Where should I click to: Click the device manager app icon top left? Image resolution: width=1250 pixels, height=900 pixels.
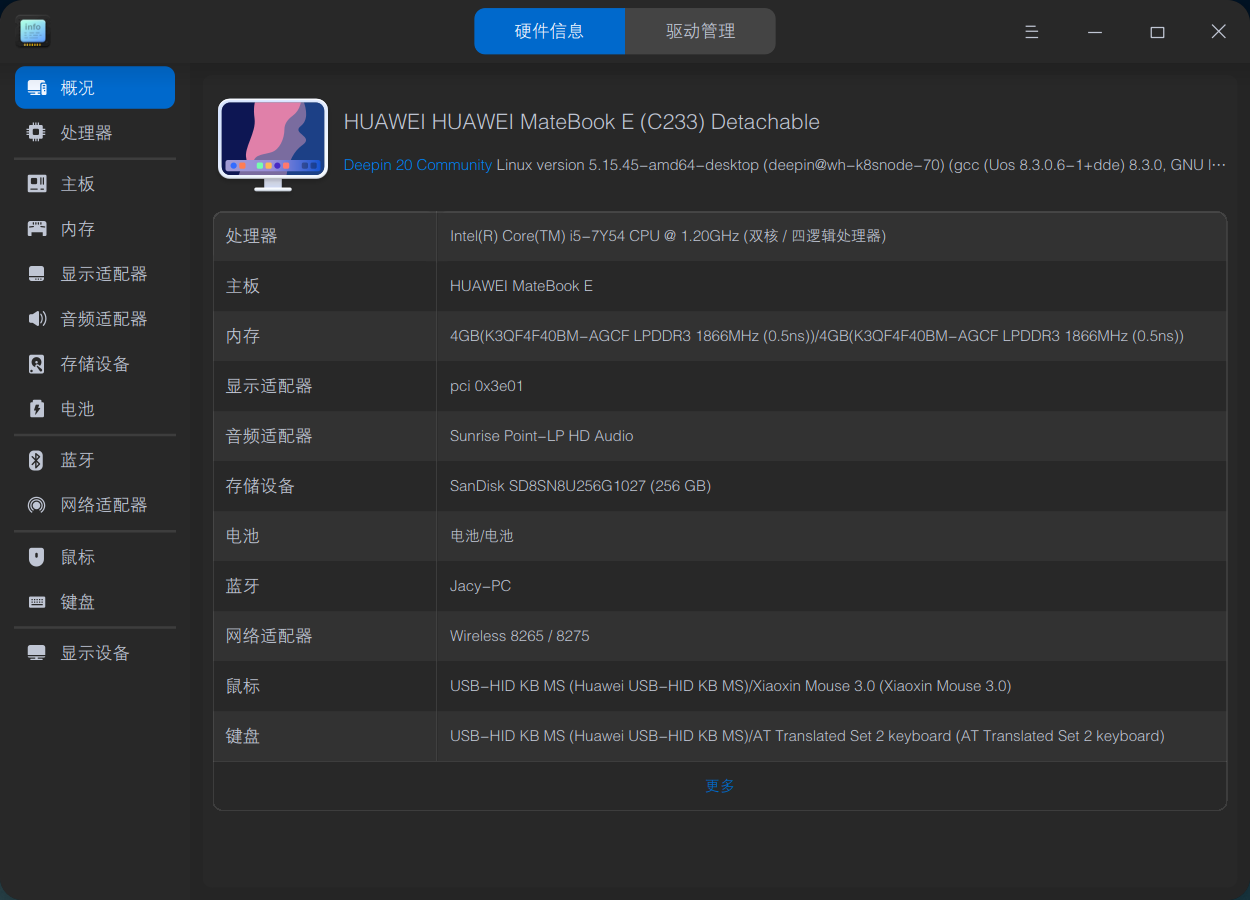[x=33, y=31]
